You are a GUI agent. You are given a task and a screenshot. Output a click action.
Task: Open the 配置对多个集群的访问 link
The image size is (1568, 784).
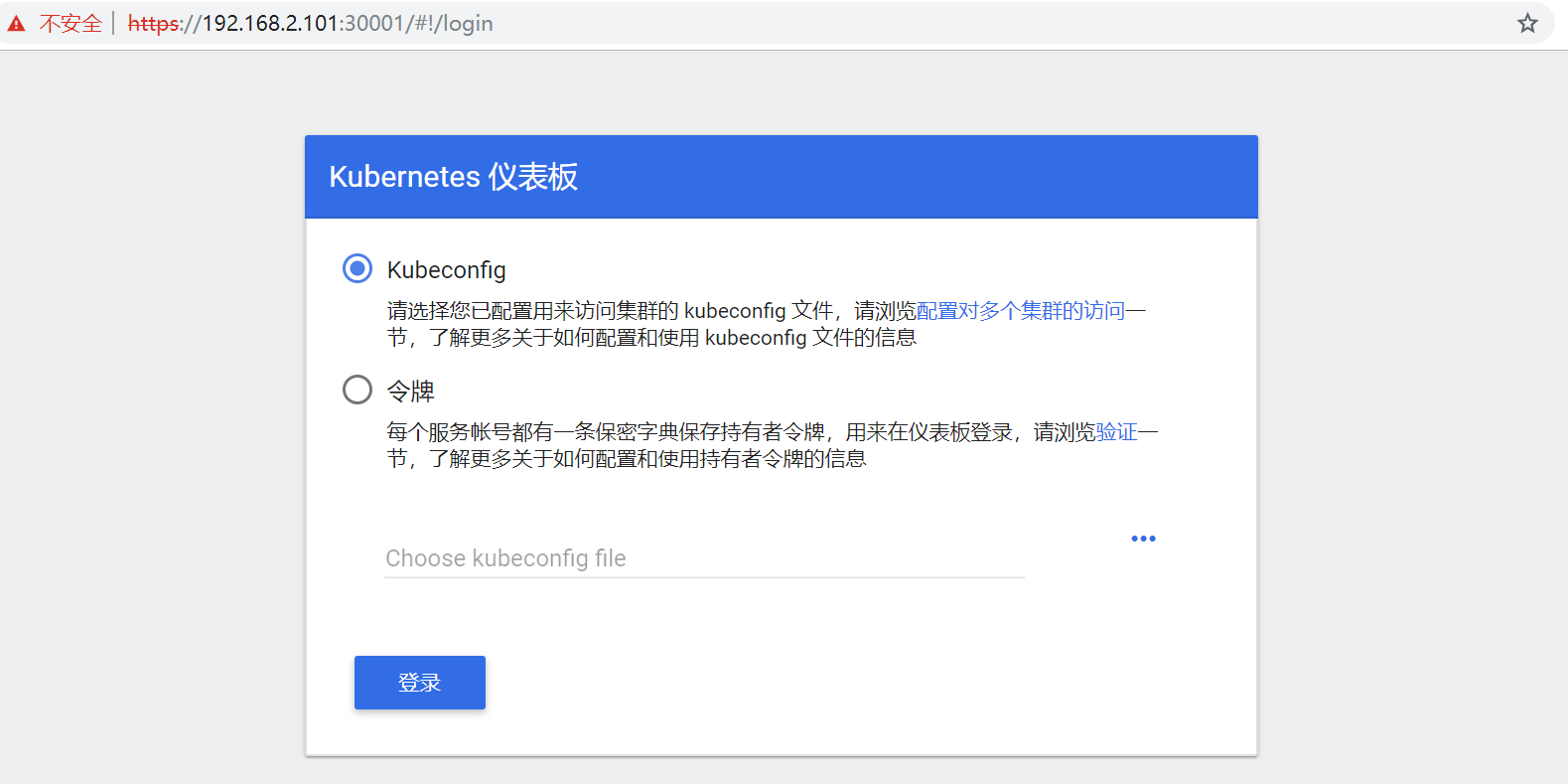click(1020, 311)
